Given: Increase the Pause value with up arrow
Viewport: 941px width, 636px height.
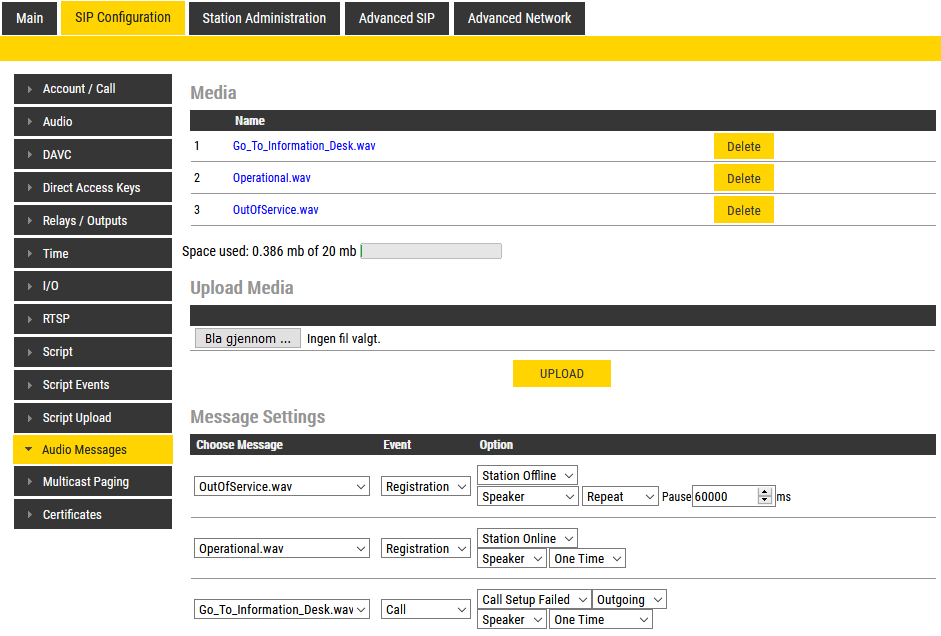Looking at the screenshot, I should pyautogui.click(x=766, y=492).
